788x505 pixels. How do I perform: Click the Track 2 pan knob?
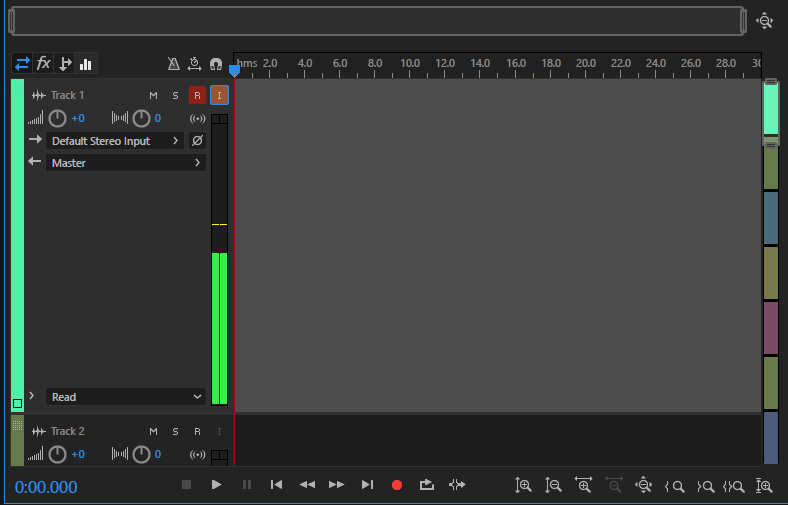point(141,455)
